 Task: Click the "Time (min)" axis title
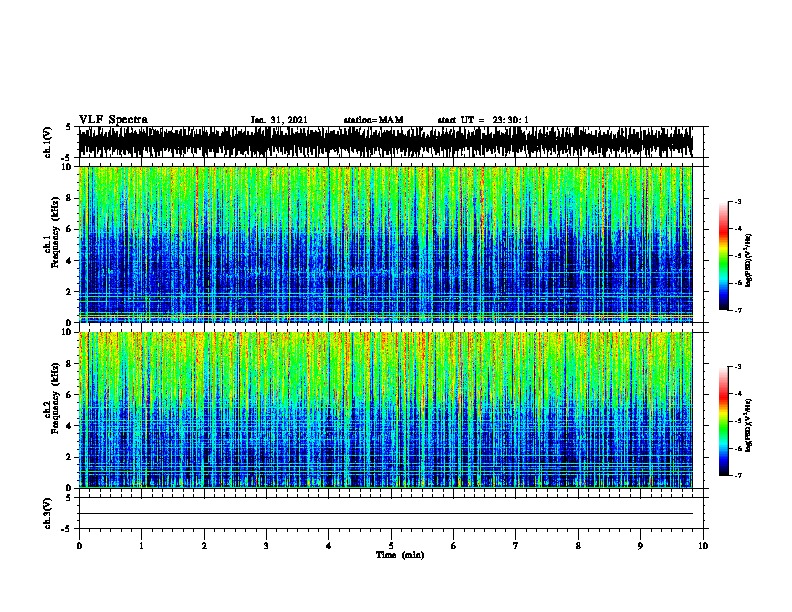[400, 555]
